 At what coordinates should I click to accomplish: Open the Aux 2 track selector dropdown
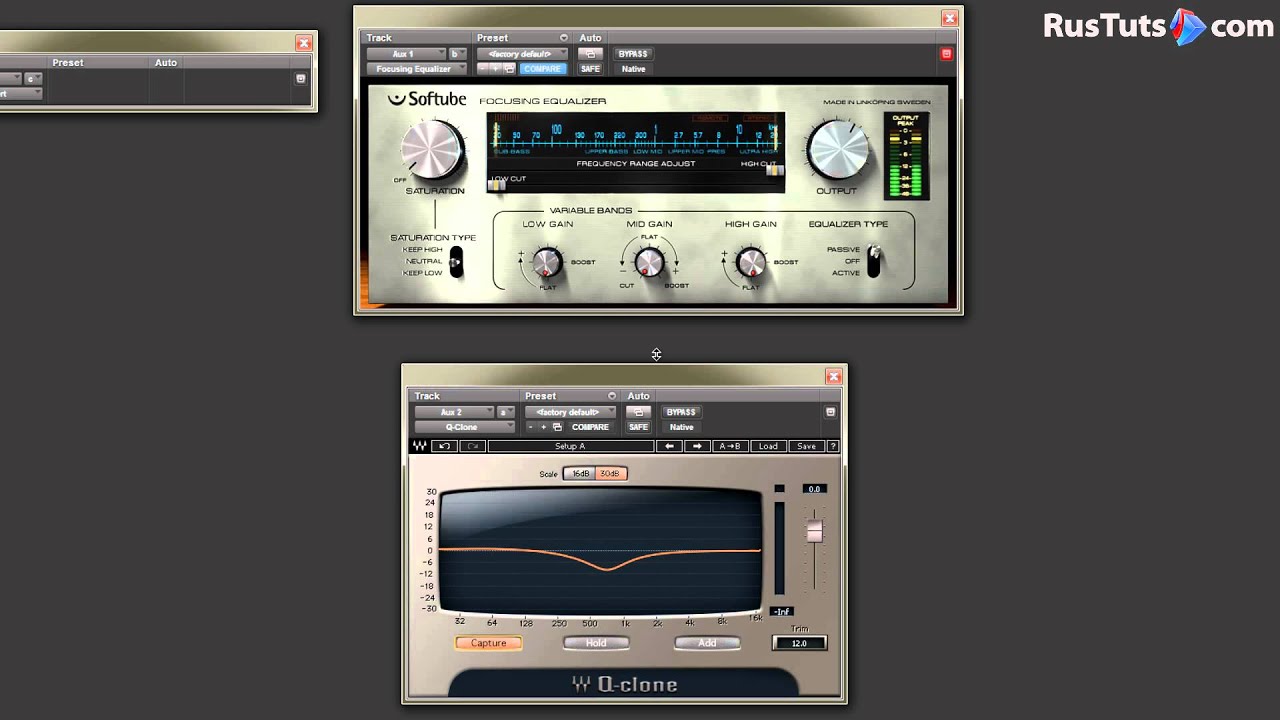(454, 412)
